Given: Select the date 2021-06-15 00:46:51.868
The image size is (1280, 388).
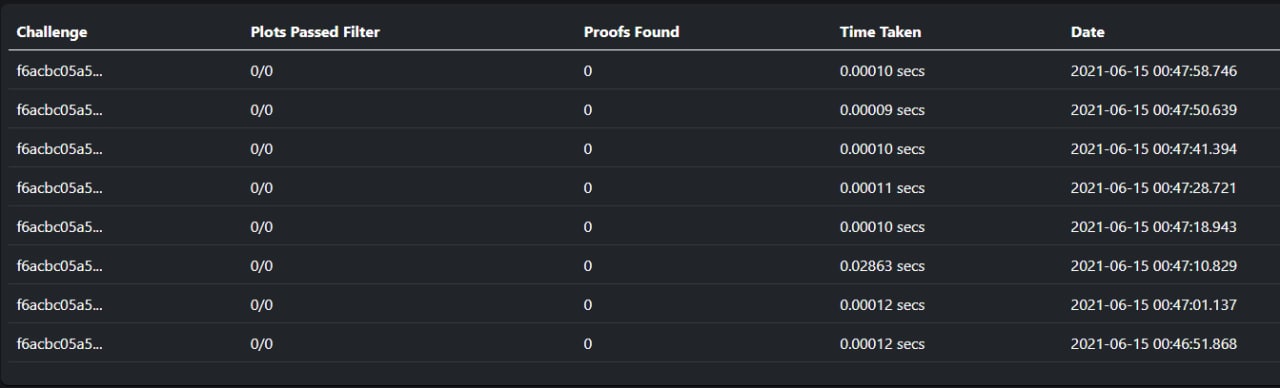Looking at the screenshot, I should click(1153, 344).
